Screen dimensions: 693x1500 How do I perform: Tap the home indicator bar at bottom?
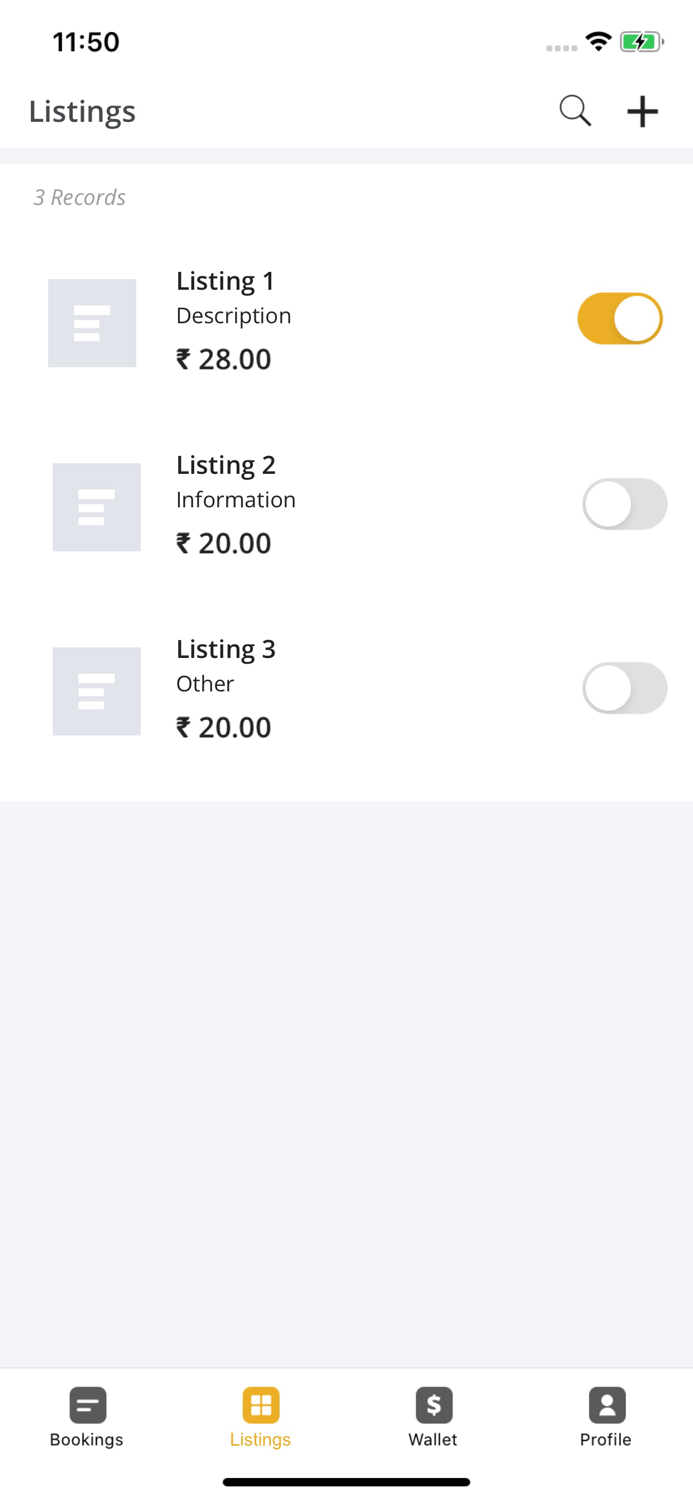pos(346,1482)
